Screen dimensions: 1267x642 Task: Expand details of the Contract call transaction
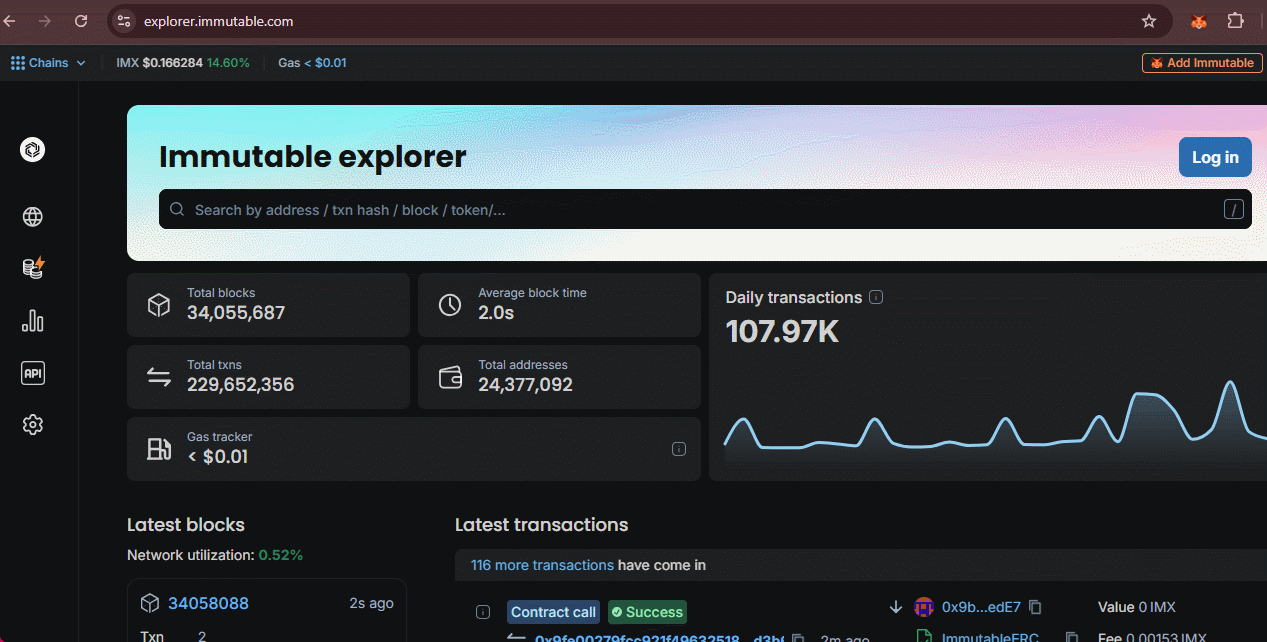click(x=483, y=612)
